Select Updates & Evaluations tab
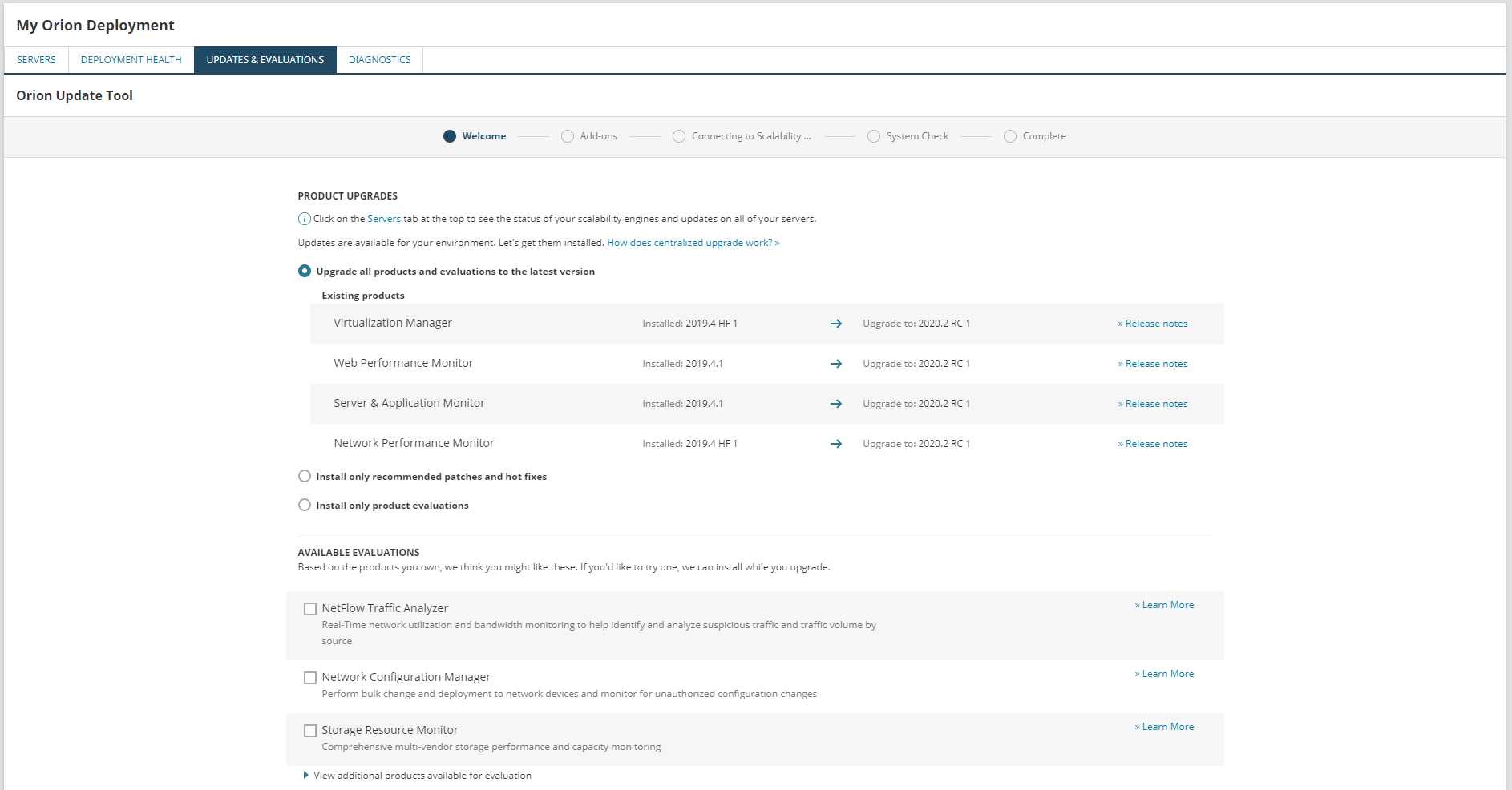Viewport: 1512px width, 790px height. 265,60
